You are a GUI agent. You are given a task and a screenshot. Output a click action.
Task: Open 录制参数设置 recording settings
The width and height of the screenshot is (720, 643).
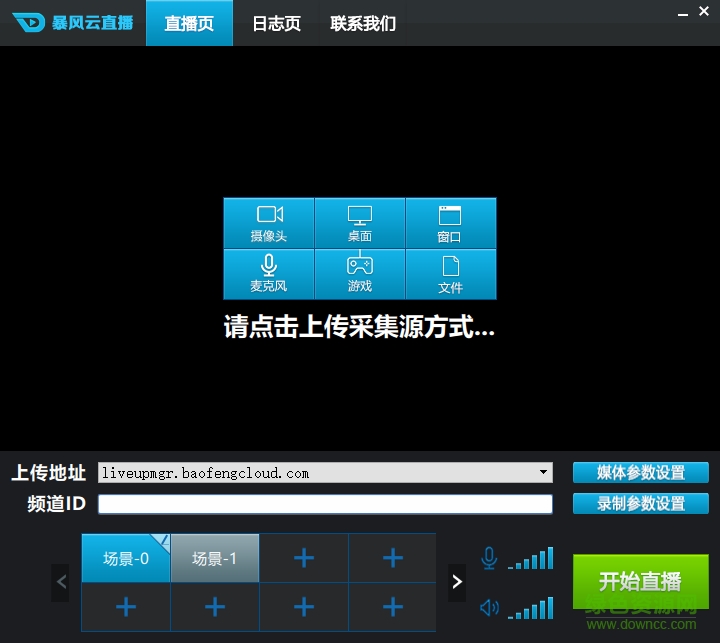pos(640,503)
